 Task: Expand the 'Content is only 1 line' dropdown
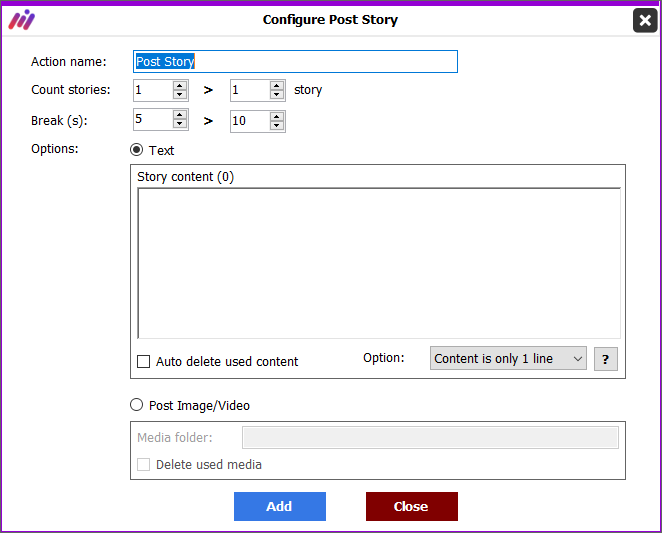(x=508, y=359)
